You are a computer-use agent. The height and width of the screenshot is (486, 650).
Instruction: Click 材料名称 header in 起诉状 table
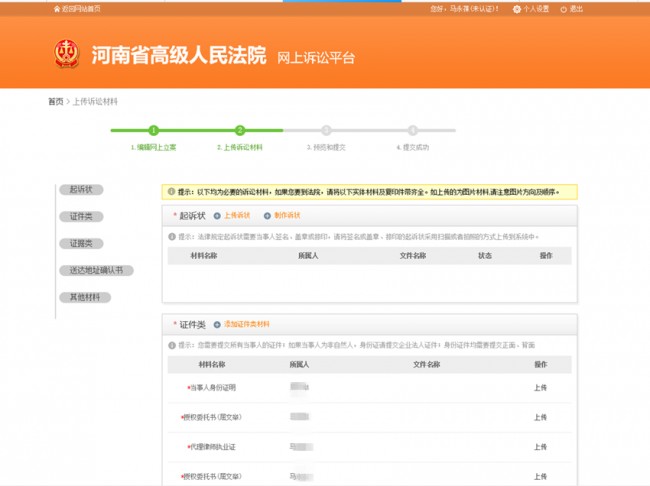[x=204, y=255]
